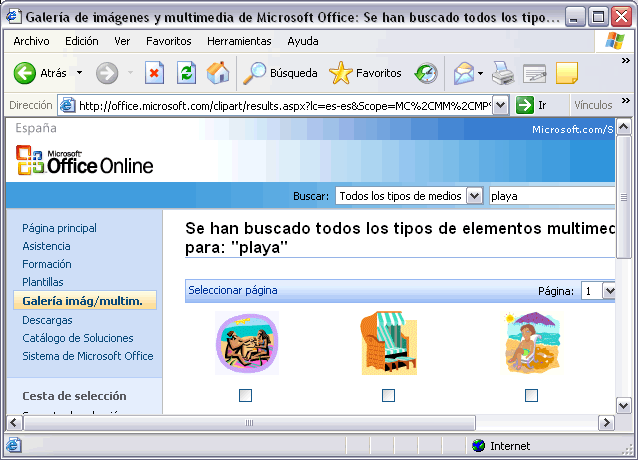
Task: Open the History clock icon
Action: (x=426, y=73)
